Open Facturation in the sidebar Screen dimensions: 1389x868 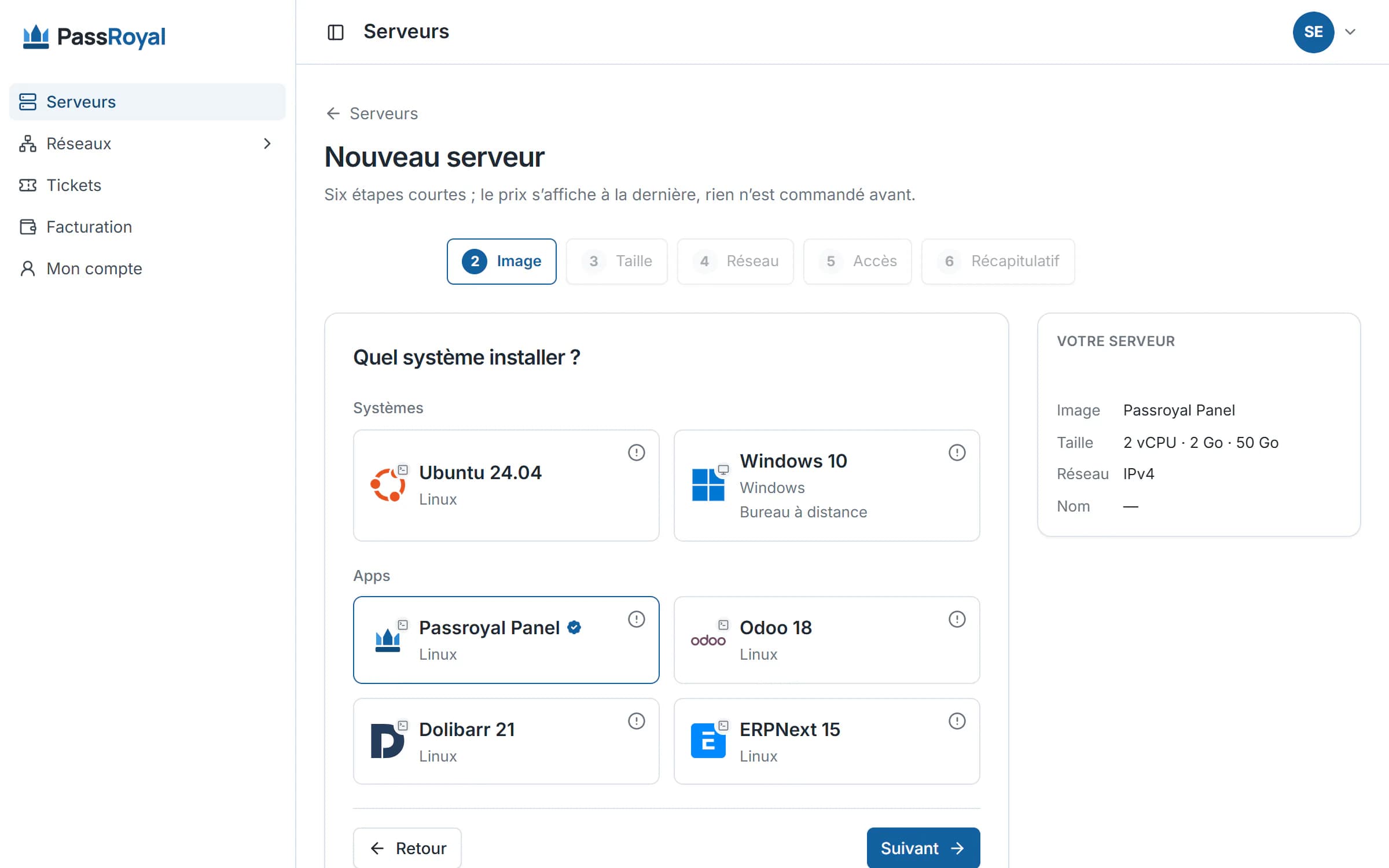tap(147, 227)
